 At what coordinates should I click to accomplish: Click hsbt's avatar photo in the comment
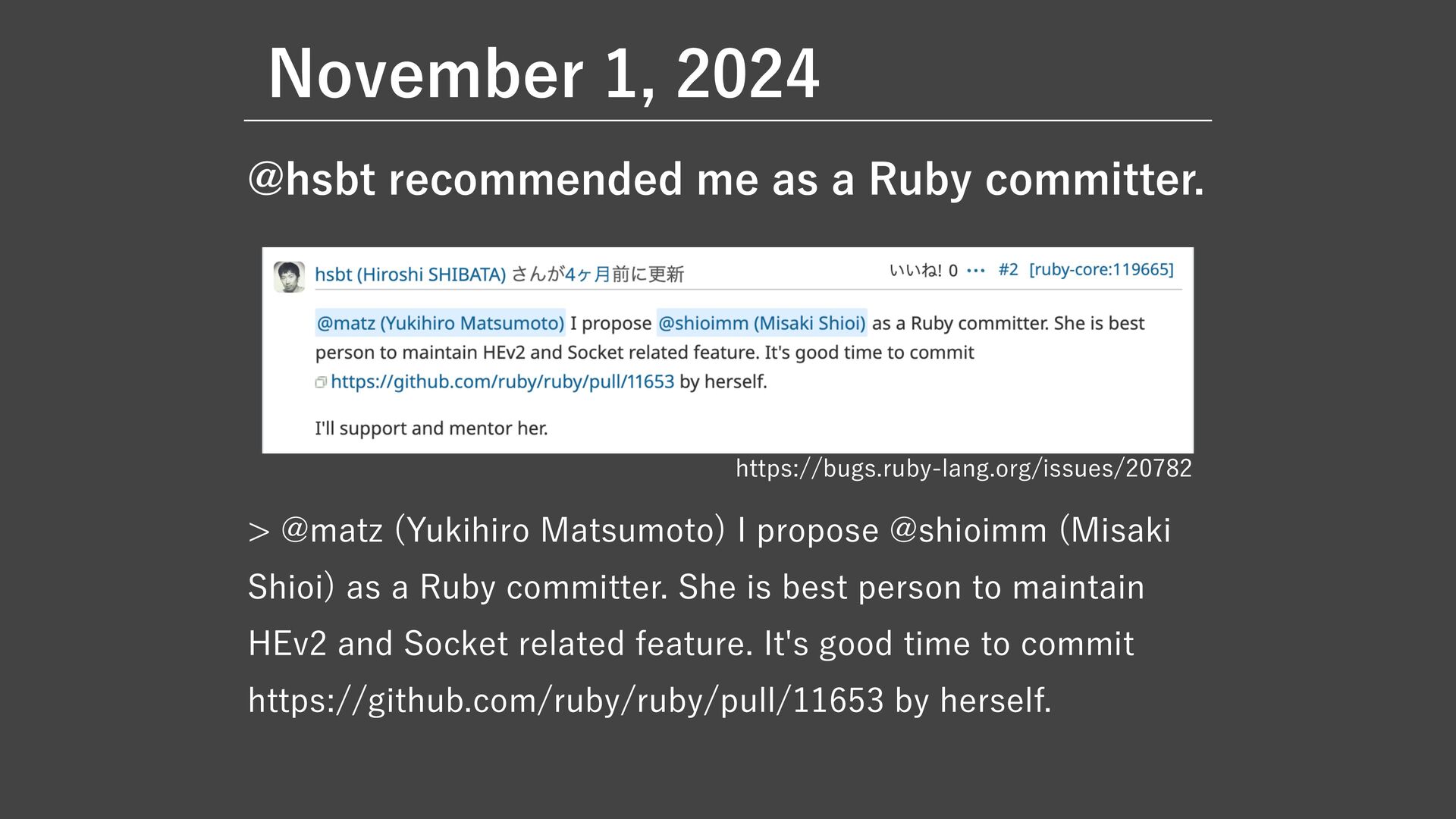click(x=289, y=276)
